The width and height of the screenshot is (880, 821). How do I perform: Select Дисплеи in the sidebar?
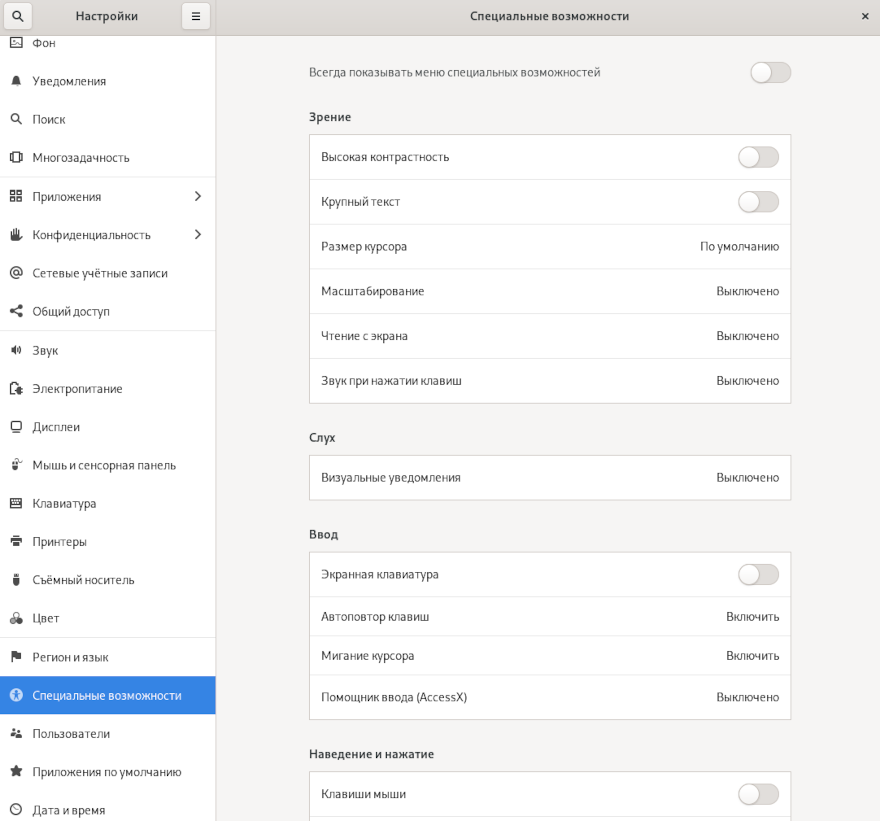pyautogui.click(x=56, y=427)
